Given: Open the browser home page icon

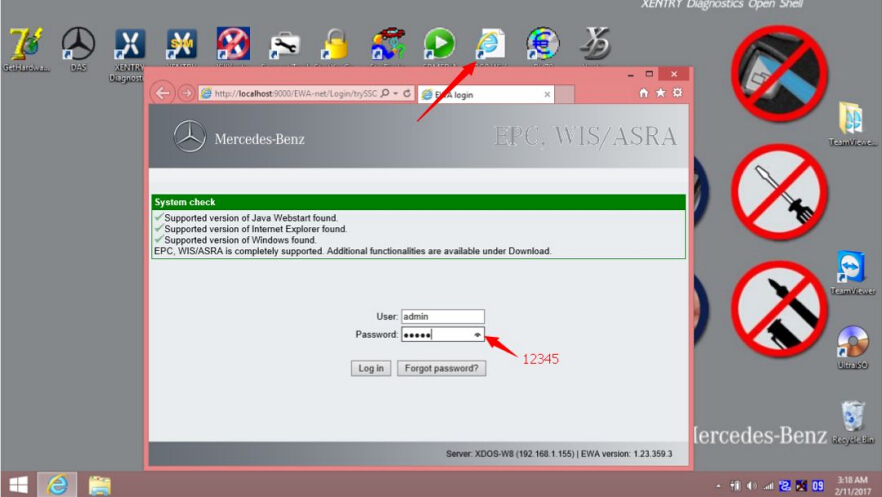Looking at the screenshot, I should tap(644, 93).
